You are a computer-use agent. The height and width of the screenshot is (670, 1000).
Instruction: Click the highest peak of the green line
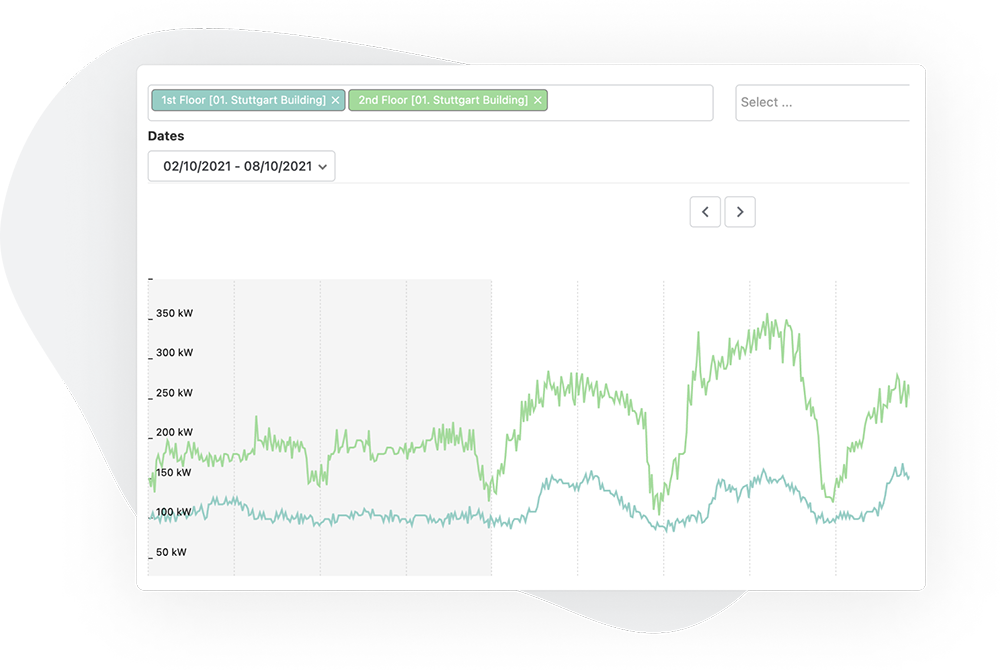768,316
